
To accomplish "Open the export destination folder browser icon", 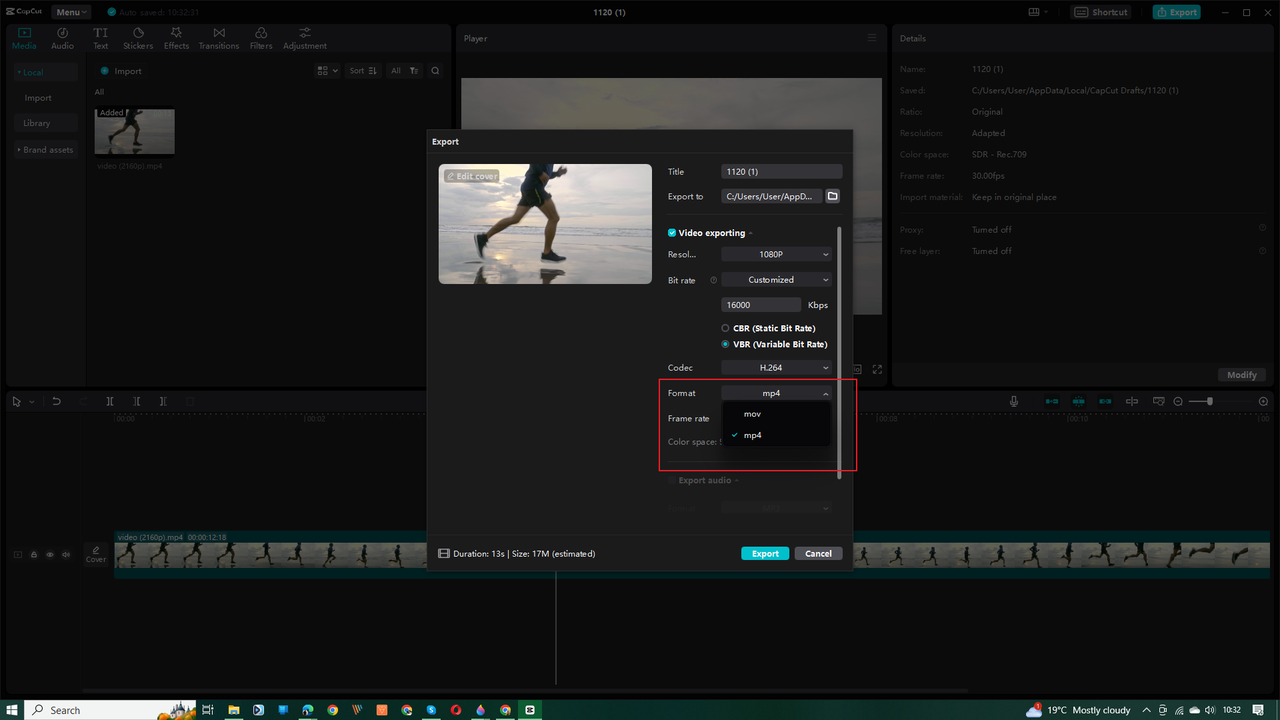I will click(832, 196).
